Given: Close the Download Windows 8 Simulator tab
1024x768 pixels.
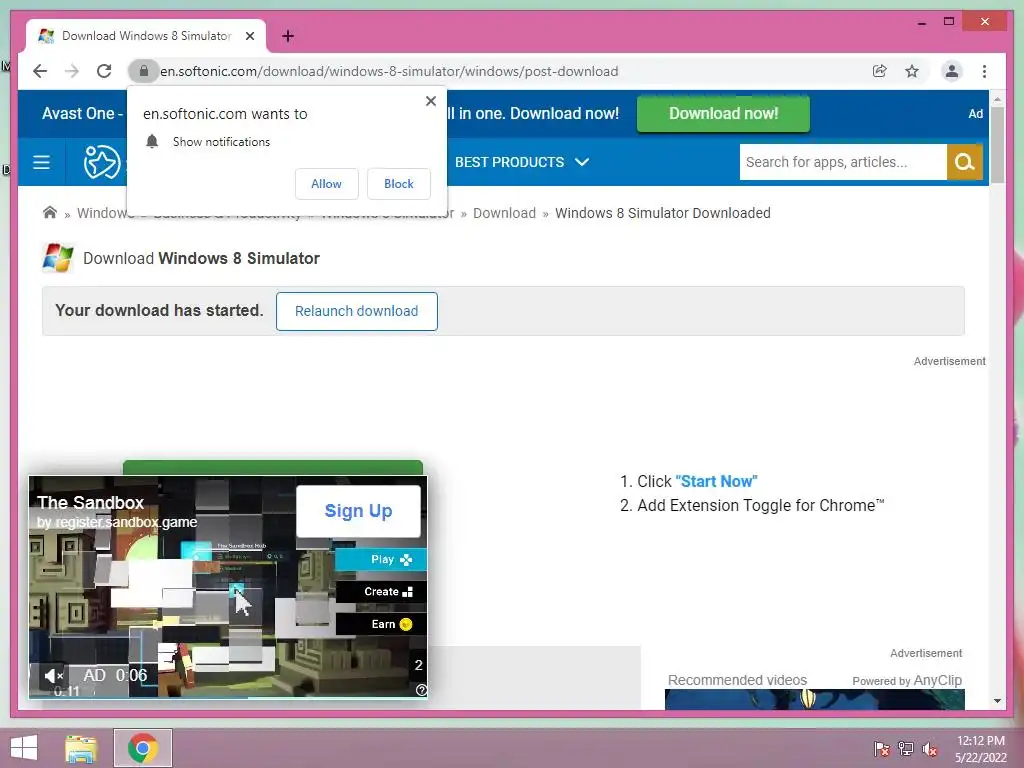Looking at the screenshot, I should [250, 36].
